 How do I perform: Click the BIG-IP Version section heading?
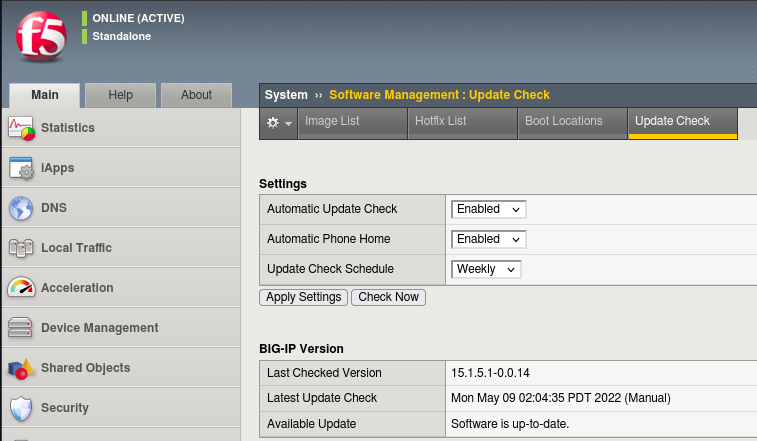pos(301,349)
